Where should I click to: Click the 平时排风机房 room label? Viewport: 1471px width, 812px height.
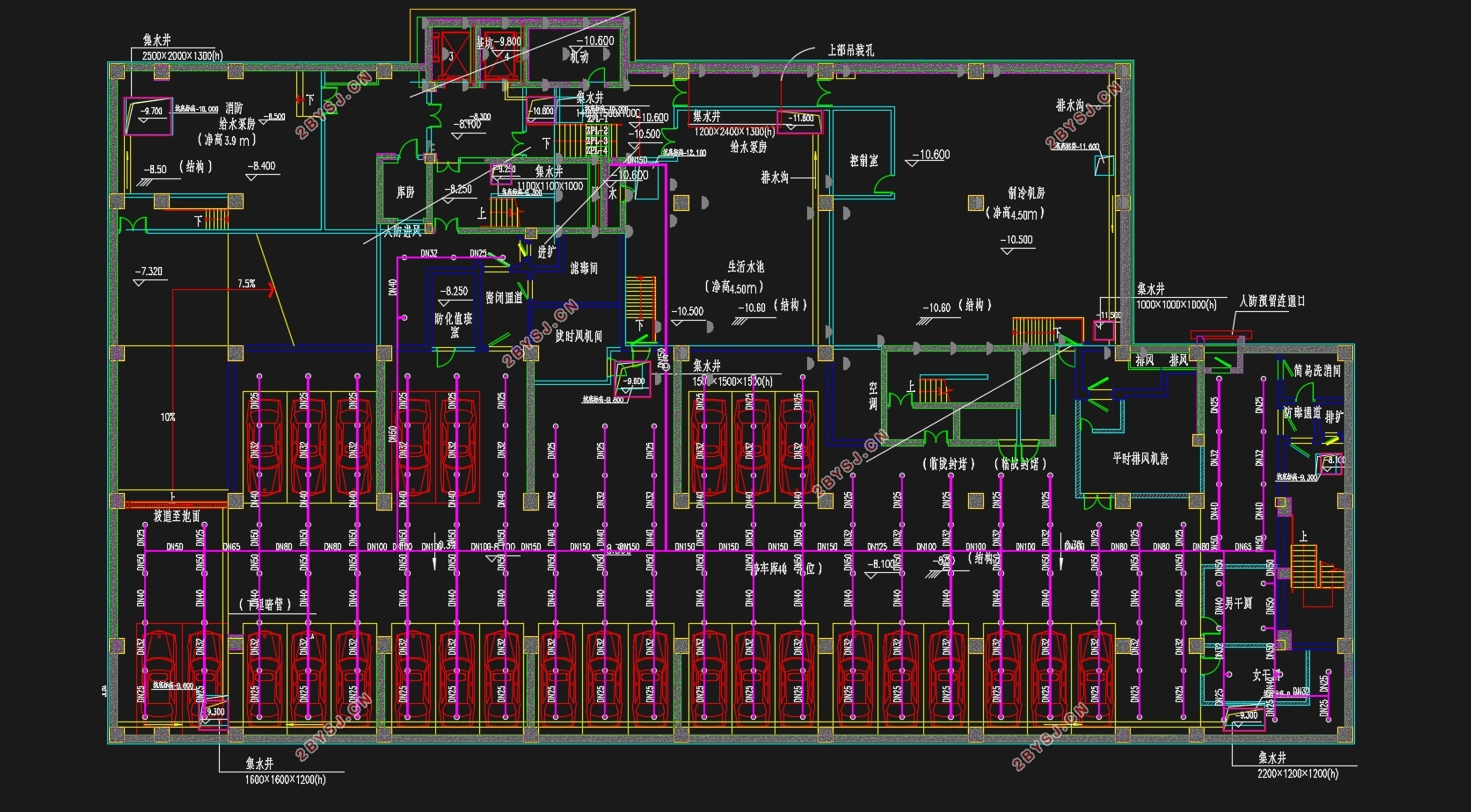point(1140,459)
